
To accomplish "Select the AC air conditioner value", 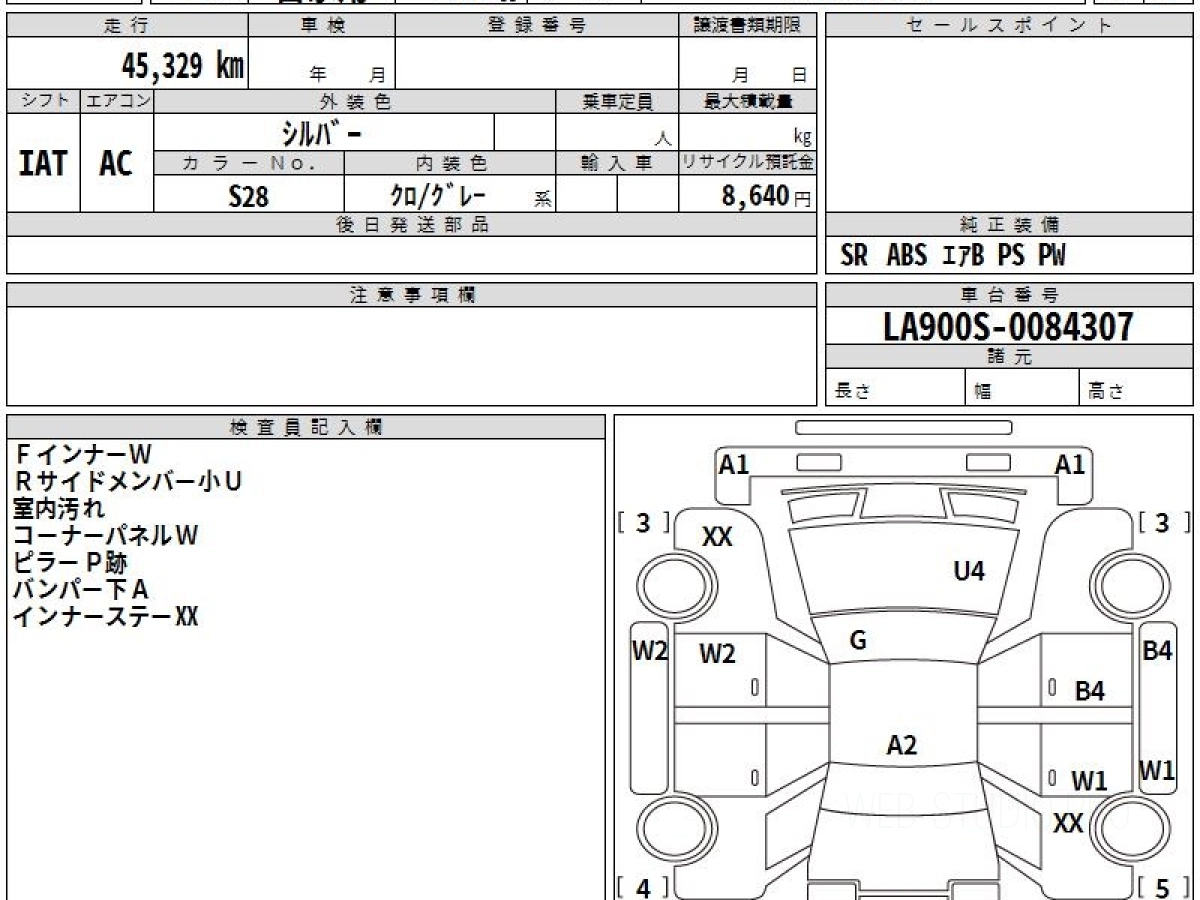I will point(116,163).
